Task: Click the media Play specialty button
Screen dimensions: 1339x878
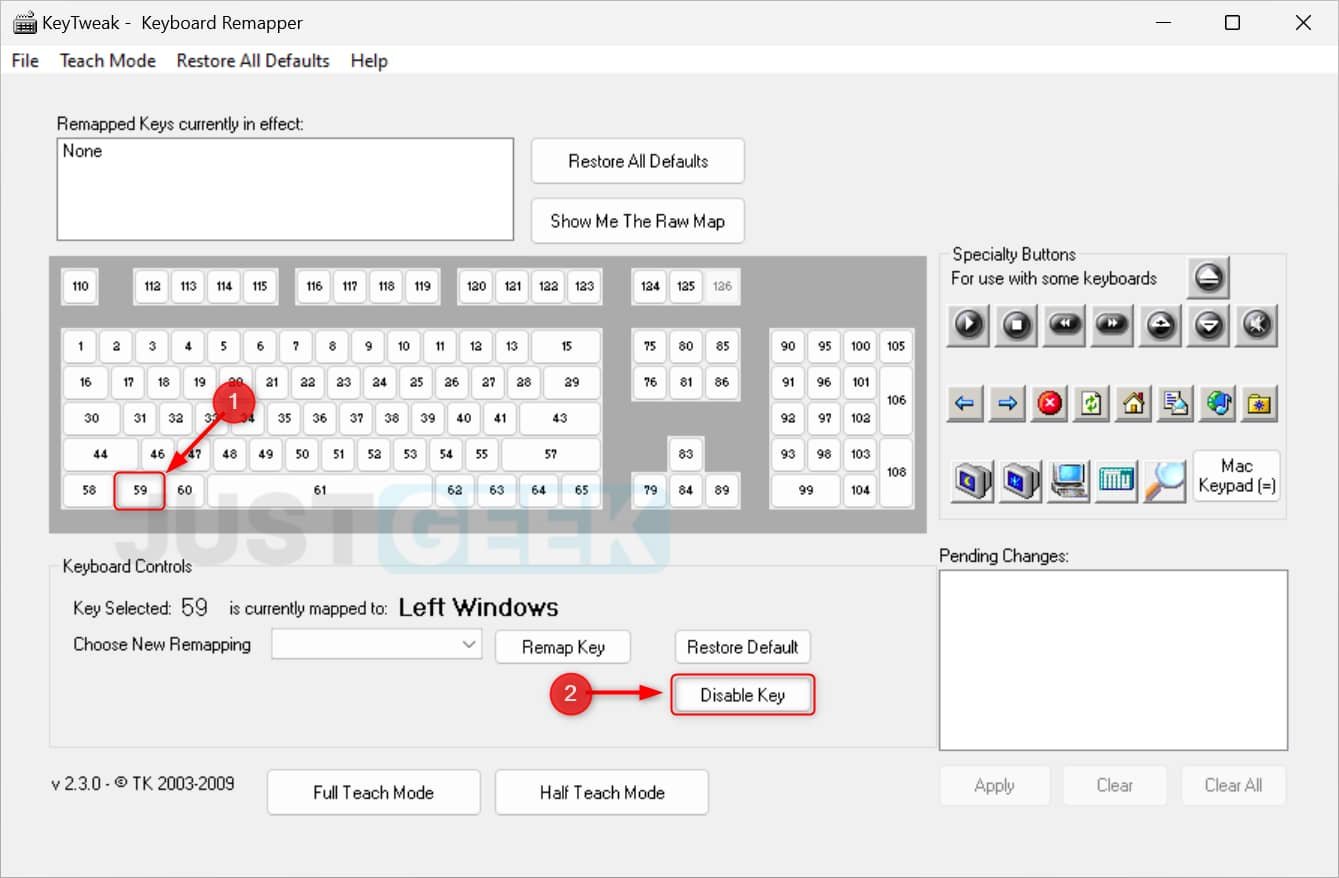Action: coord(969,326)
